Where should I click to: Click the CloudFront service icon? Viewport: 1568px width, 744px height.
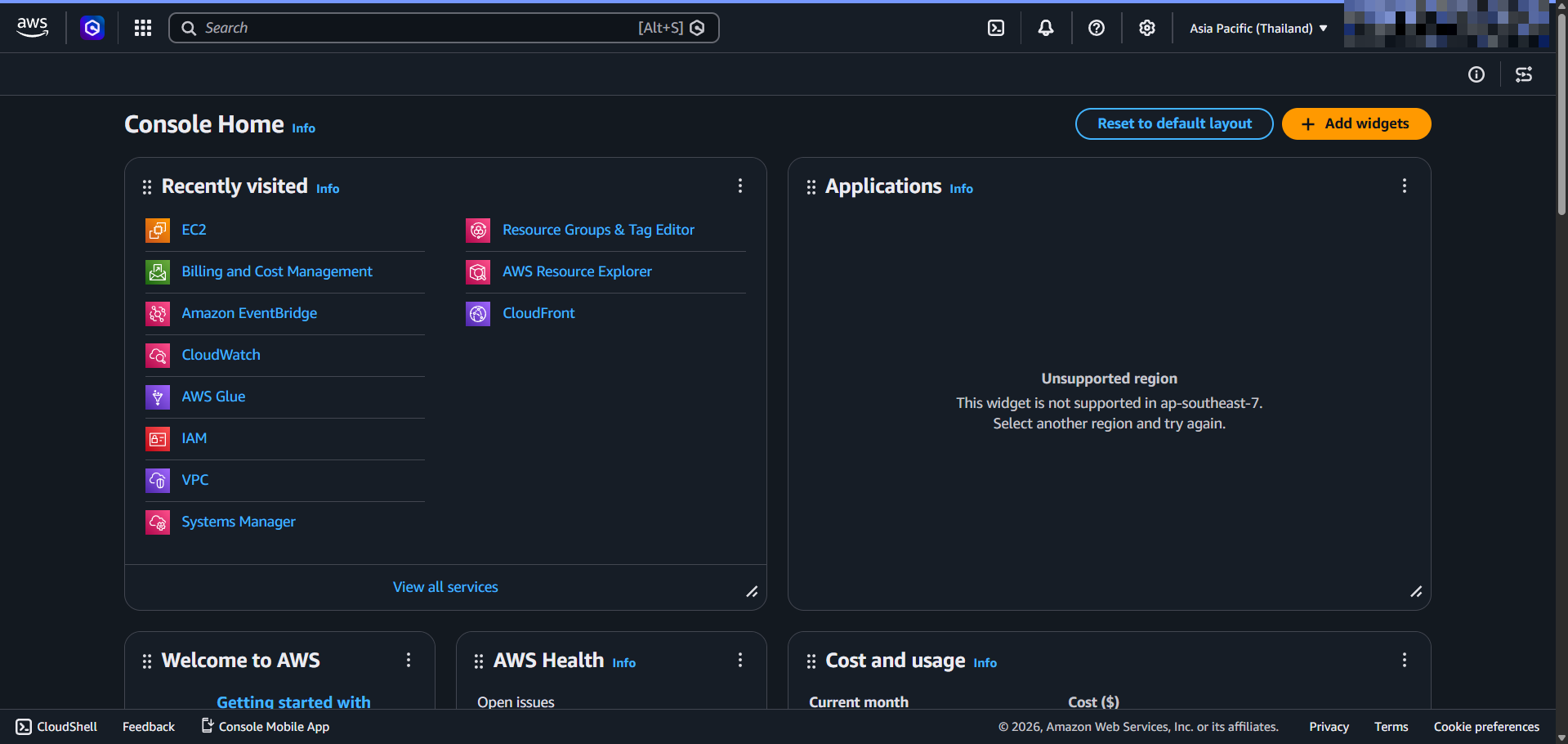(x=478, y=314)
